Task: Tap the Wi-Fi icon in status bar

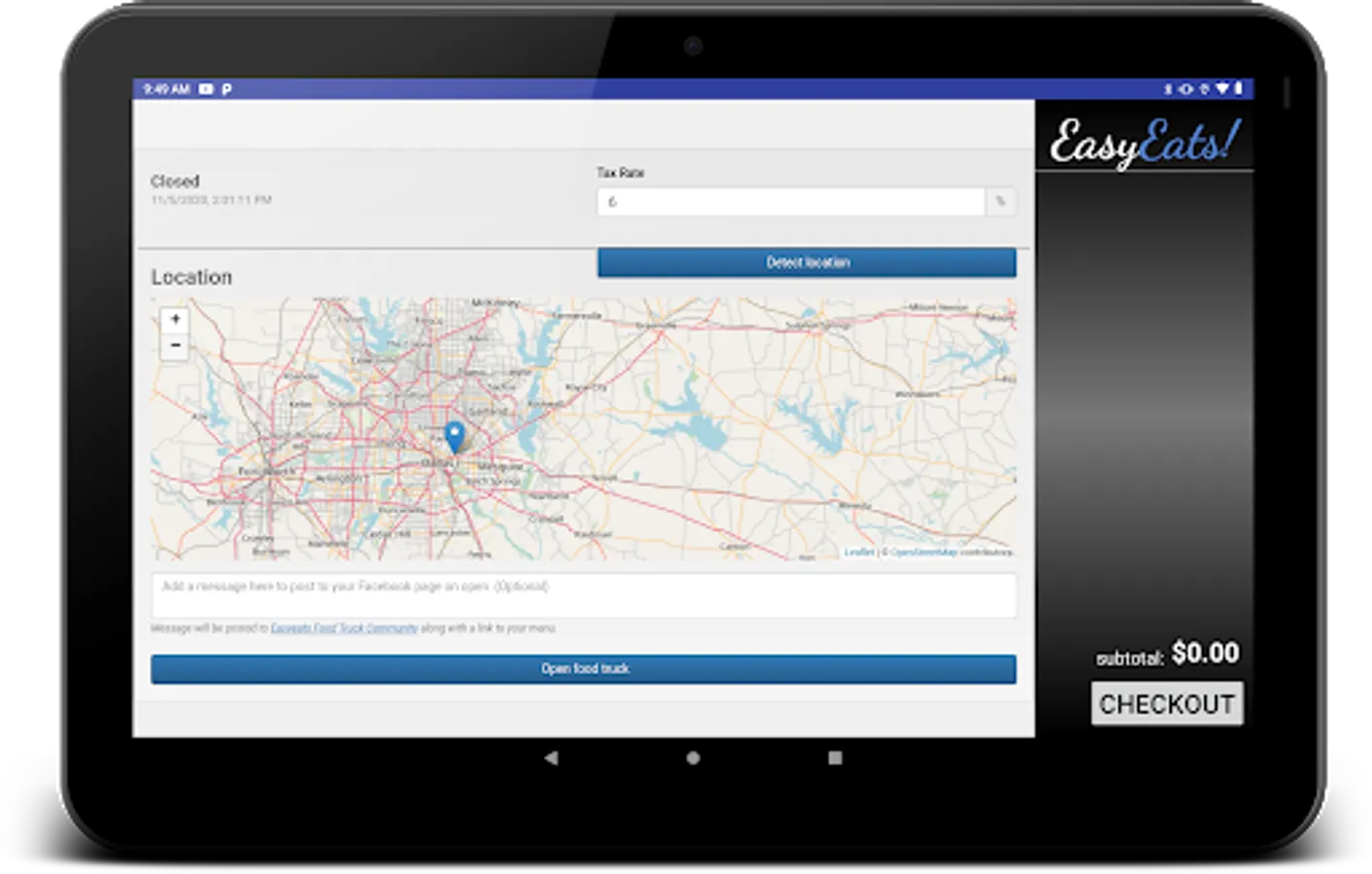Action: point(1221,88)
